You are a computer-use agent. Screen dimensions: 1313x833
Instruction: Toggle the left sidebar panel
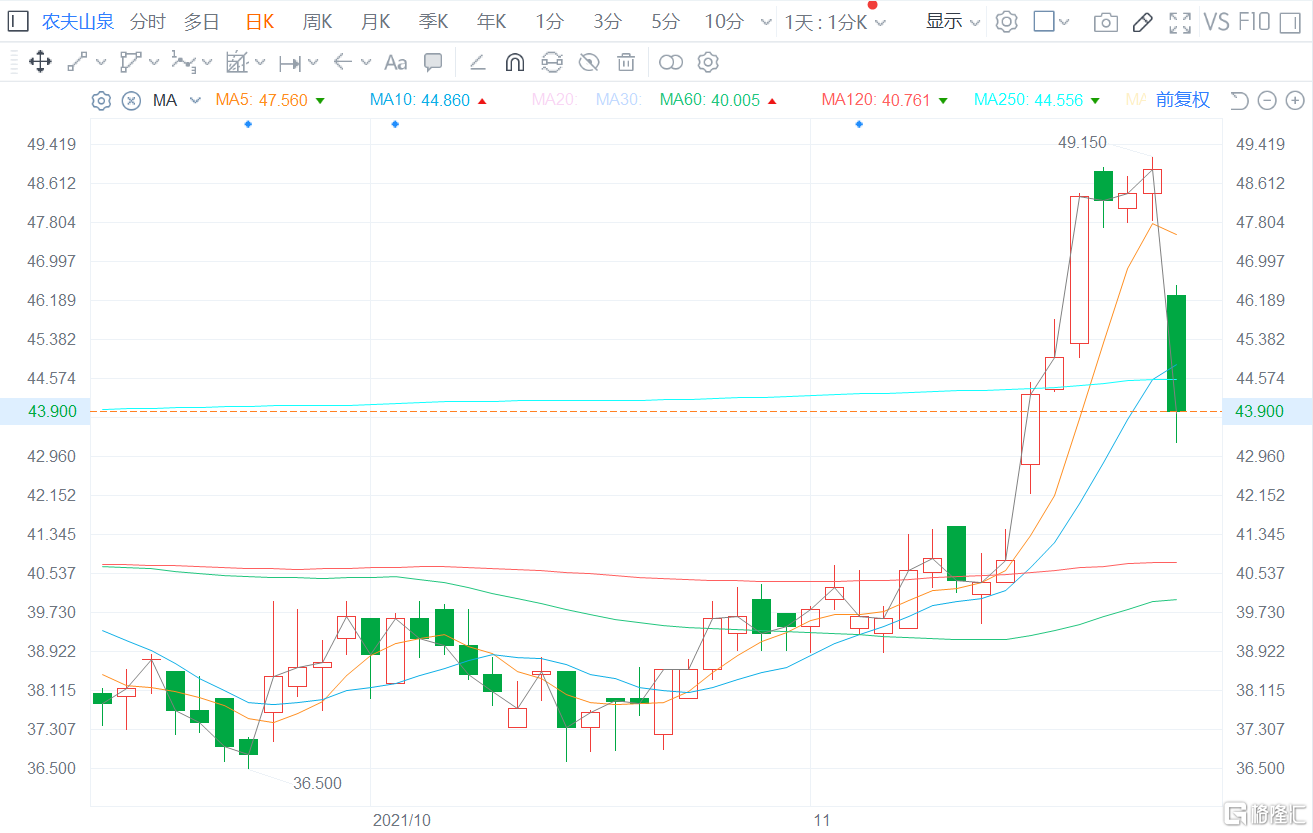tap(18, 21)
